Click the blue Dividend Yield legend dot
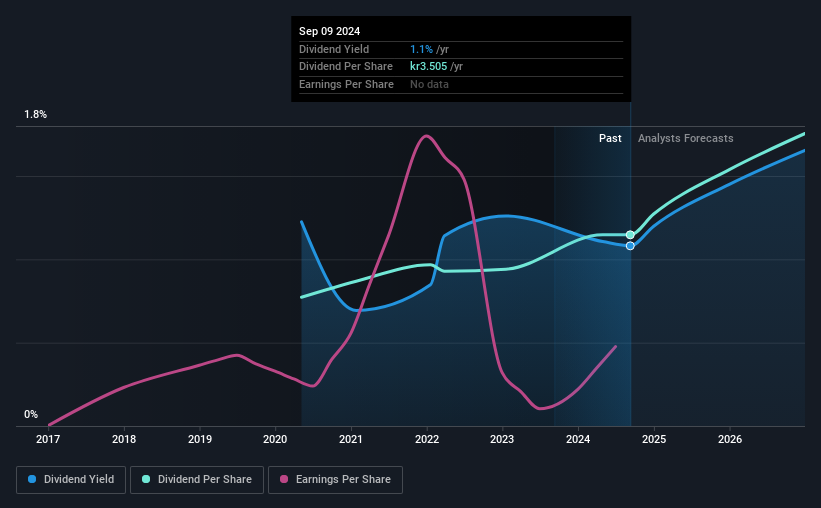The image size is (821, 508). (32, 479)
